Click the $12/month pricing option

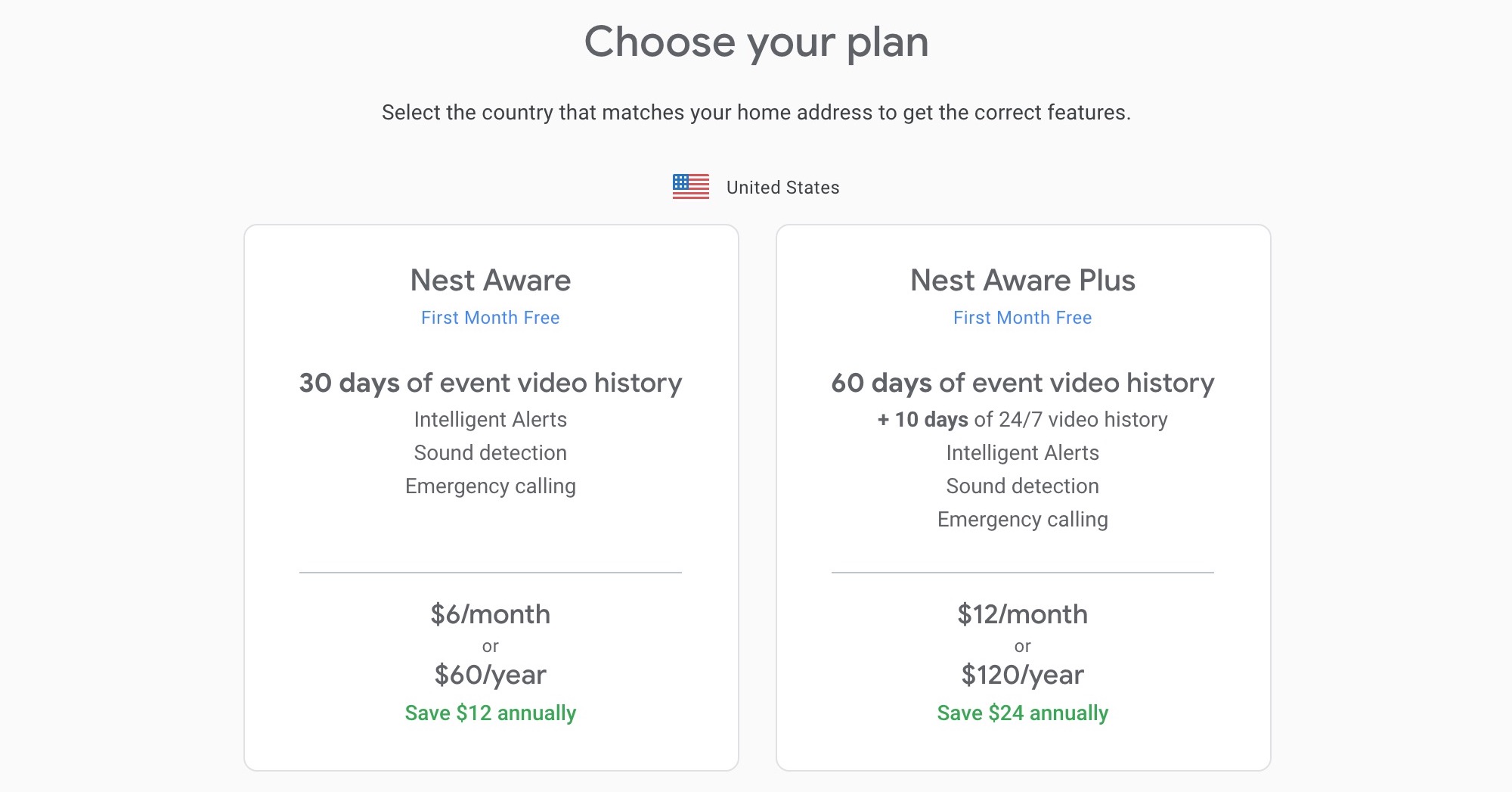pyautogui.click(x=1022, y=614)
